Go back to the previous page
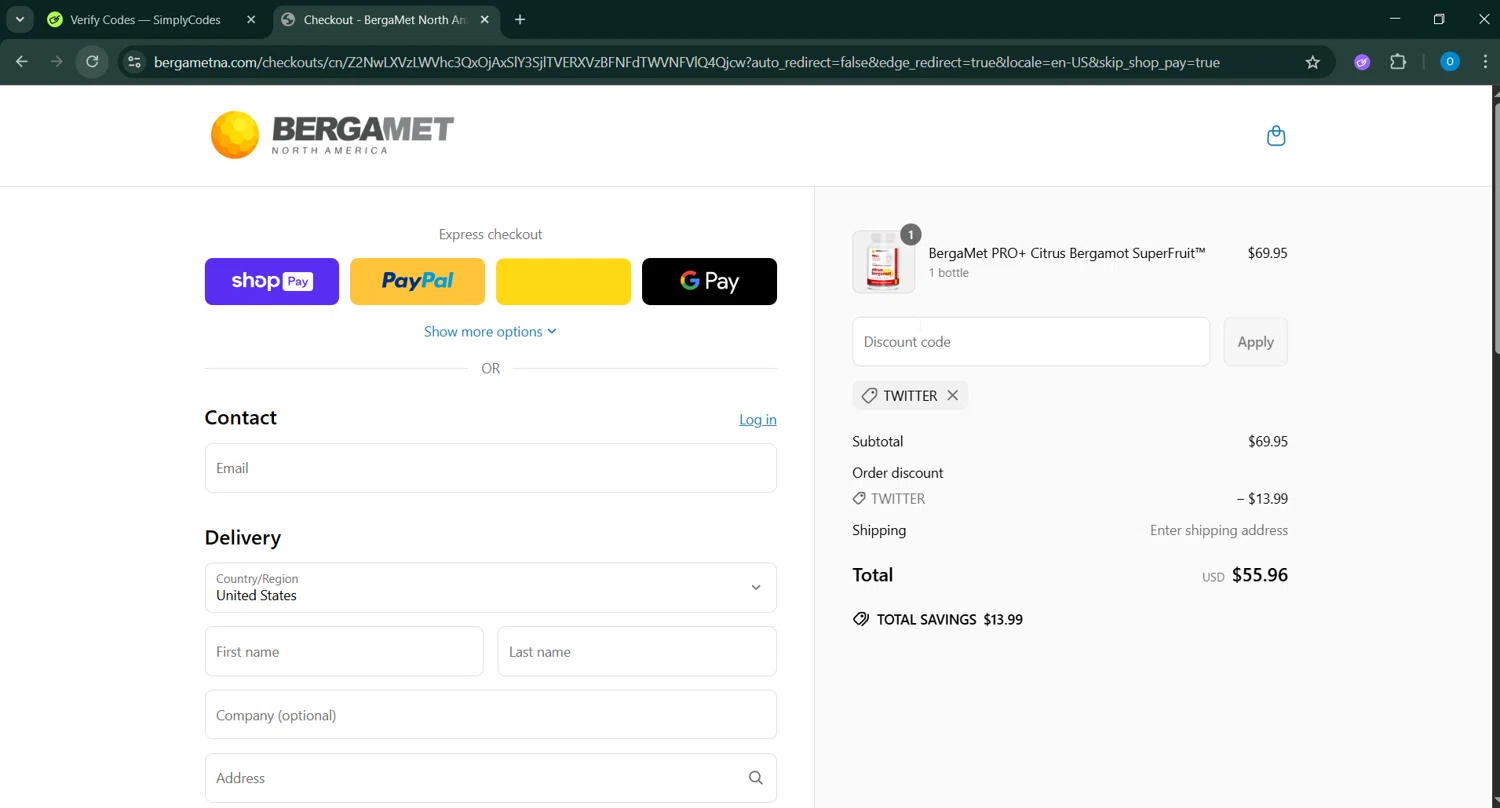This screenshot has width=1500, height=808. tap(22, 62)
